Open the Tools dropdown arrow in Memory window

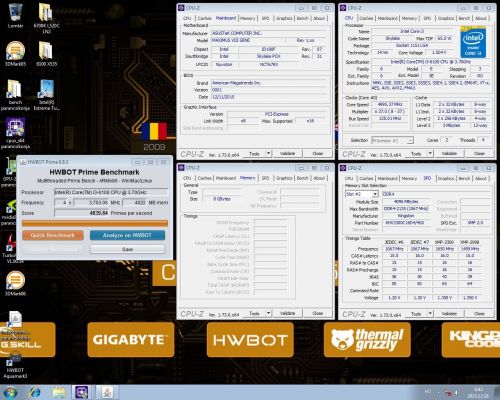pyautogui.click(x=268, y=313)
